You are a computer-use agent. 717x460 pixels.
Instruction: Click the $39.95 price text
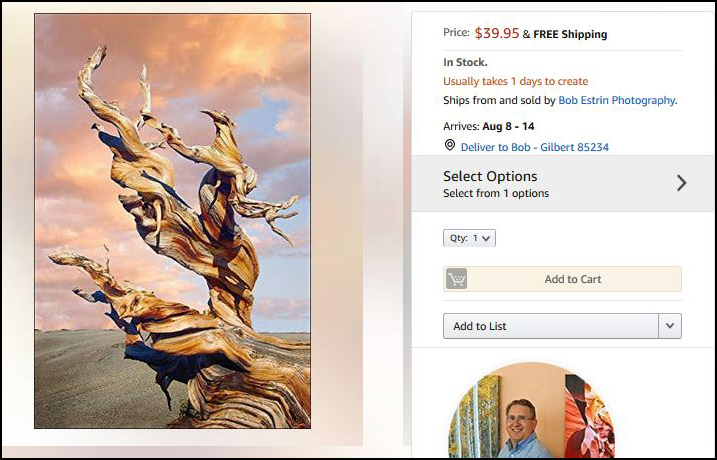click(497, 33)
